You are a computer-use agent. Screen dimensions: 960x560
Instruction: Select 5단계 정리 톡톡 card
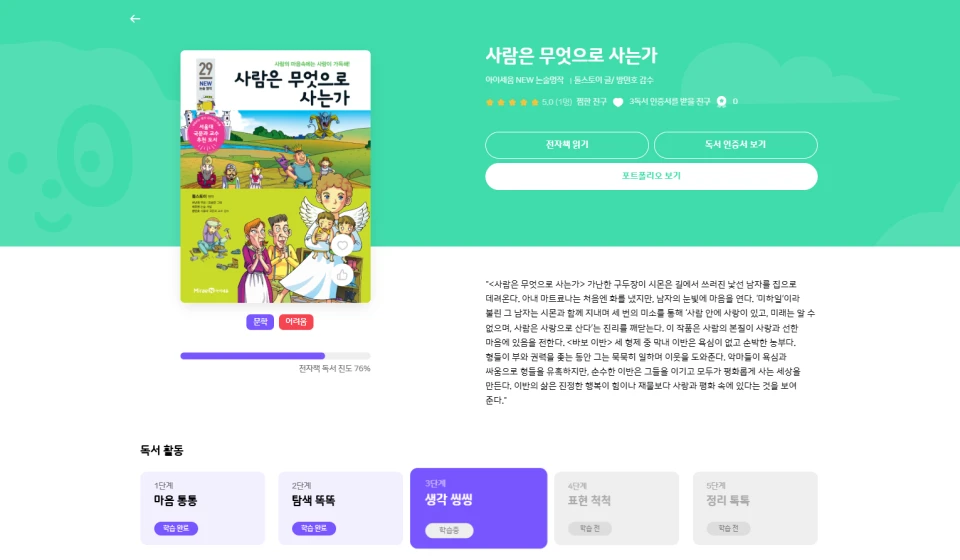pos(755,508)
